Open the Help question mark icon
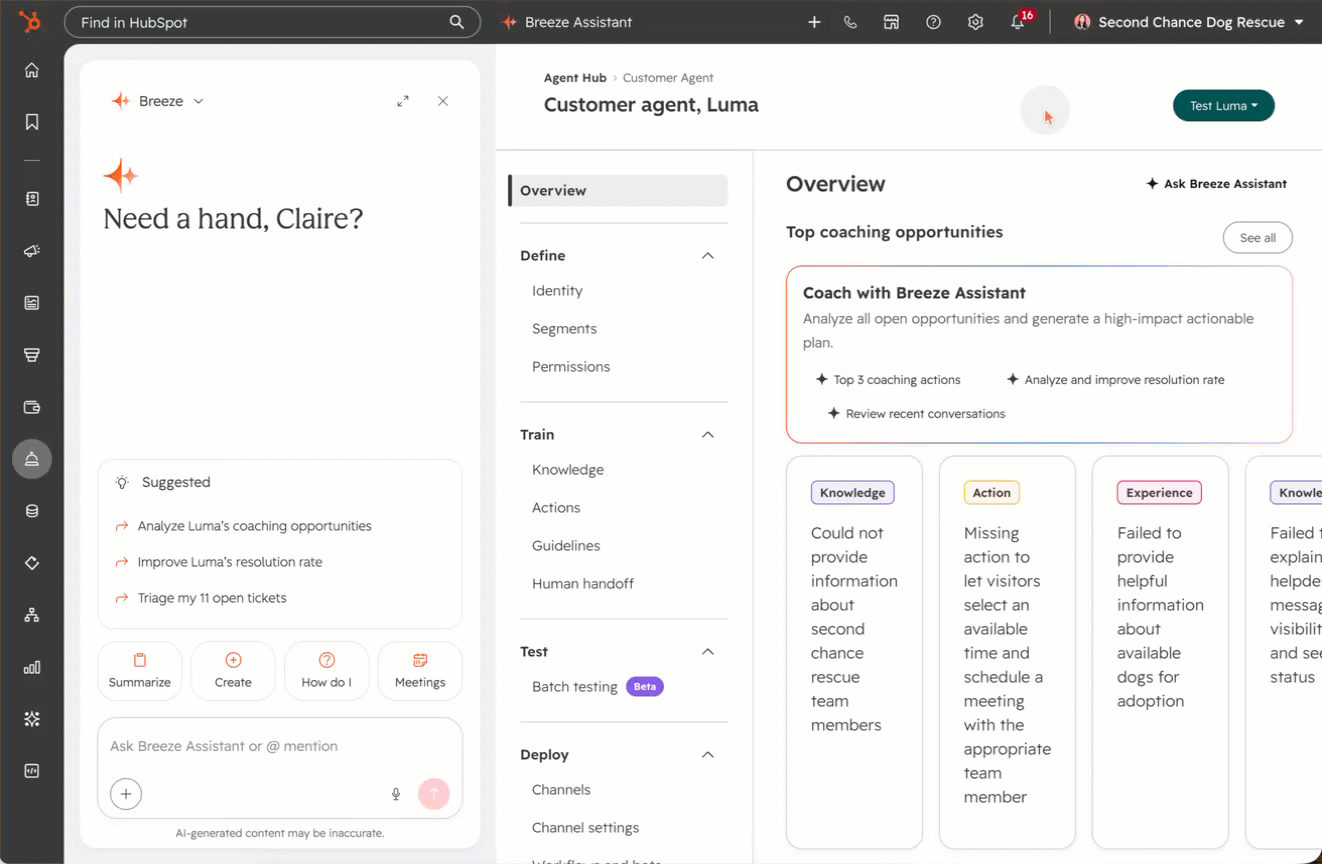 coord(933,22)
